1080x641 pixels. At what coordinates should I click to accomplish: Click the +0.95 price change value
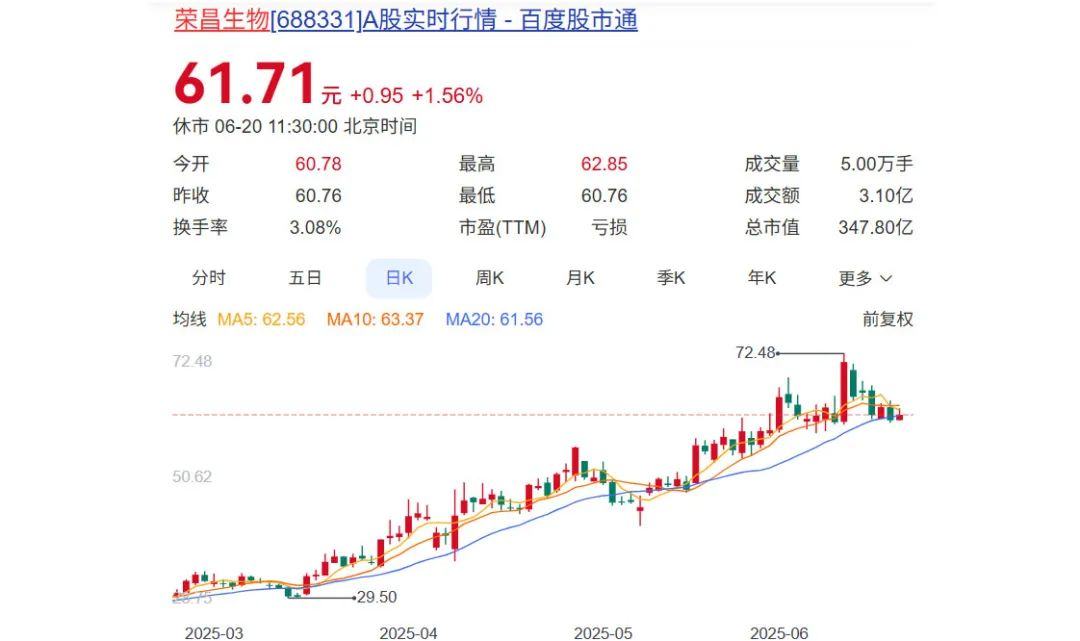tap(376, 96)
